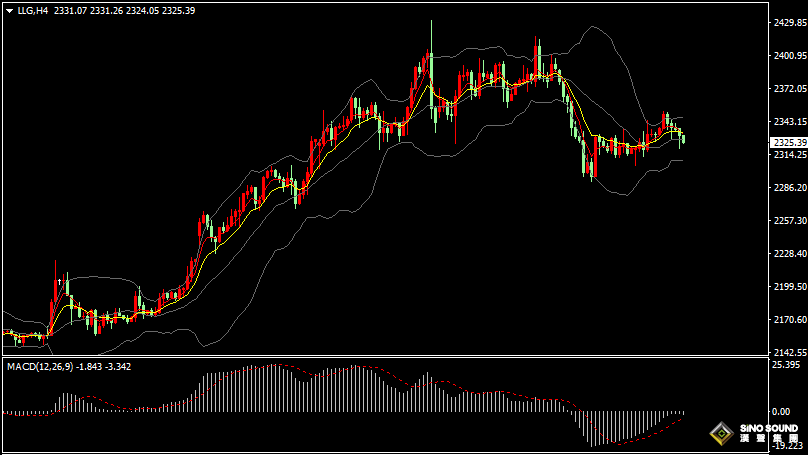
Task: Click the 2429.85 label on price axis
Action: point(788,23)
